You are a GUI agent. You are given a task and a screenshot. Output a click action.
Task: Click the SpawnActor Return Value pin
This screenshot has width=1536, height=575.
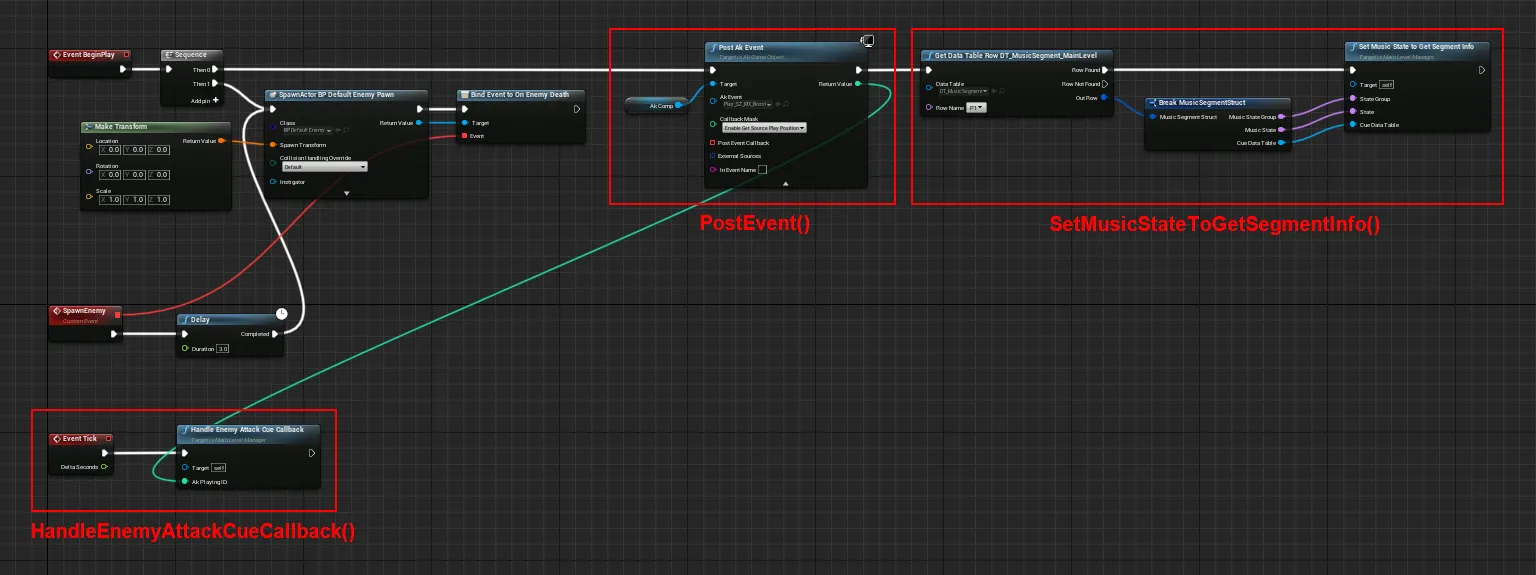(x=420, y=123)
